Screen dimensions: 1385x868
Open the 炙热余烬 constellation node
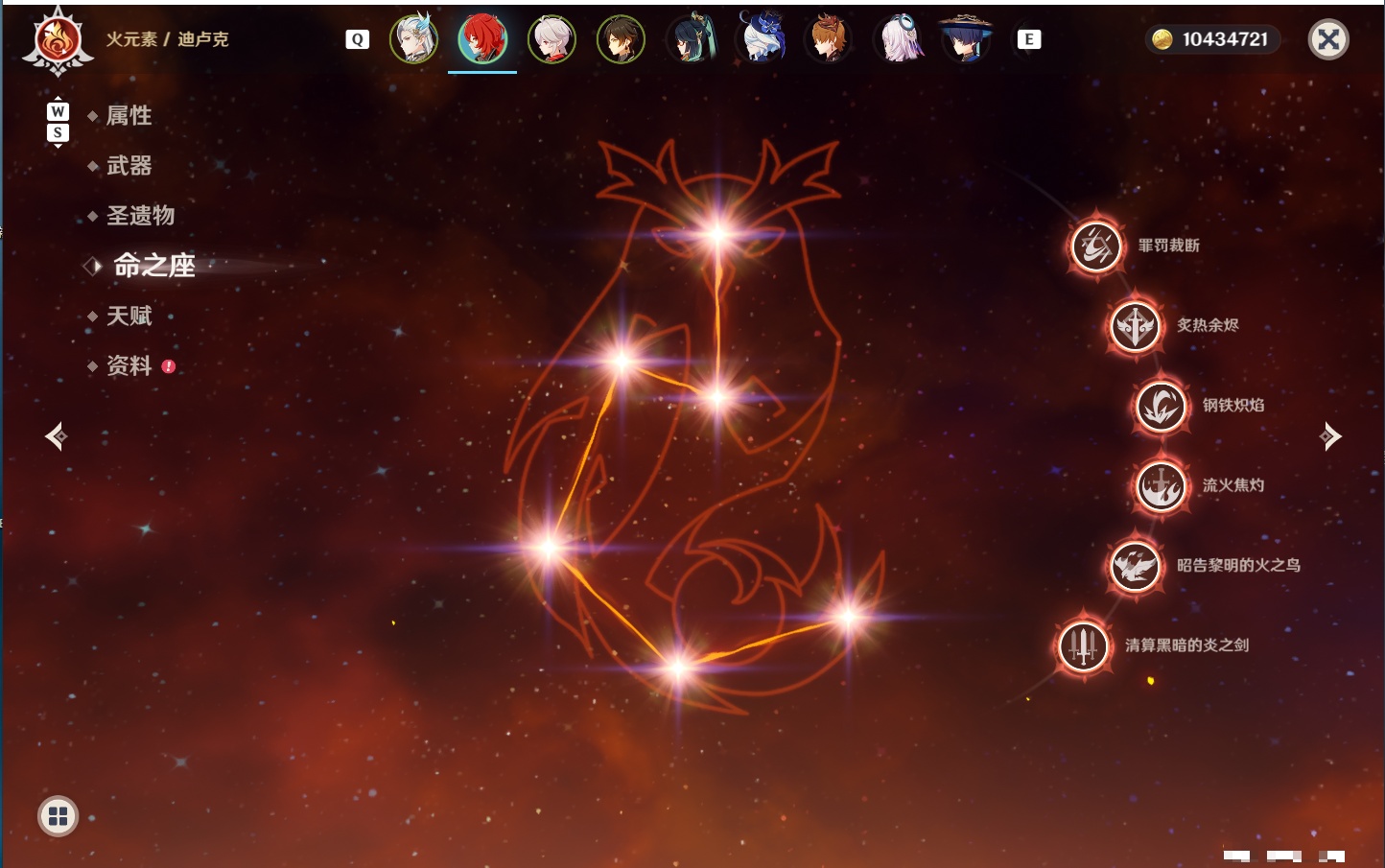click(x=1135, y=326)
